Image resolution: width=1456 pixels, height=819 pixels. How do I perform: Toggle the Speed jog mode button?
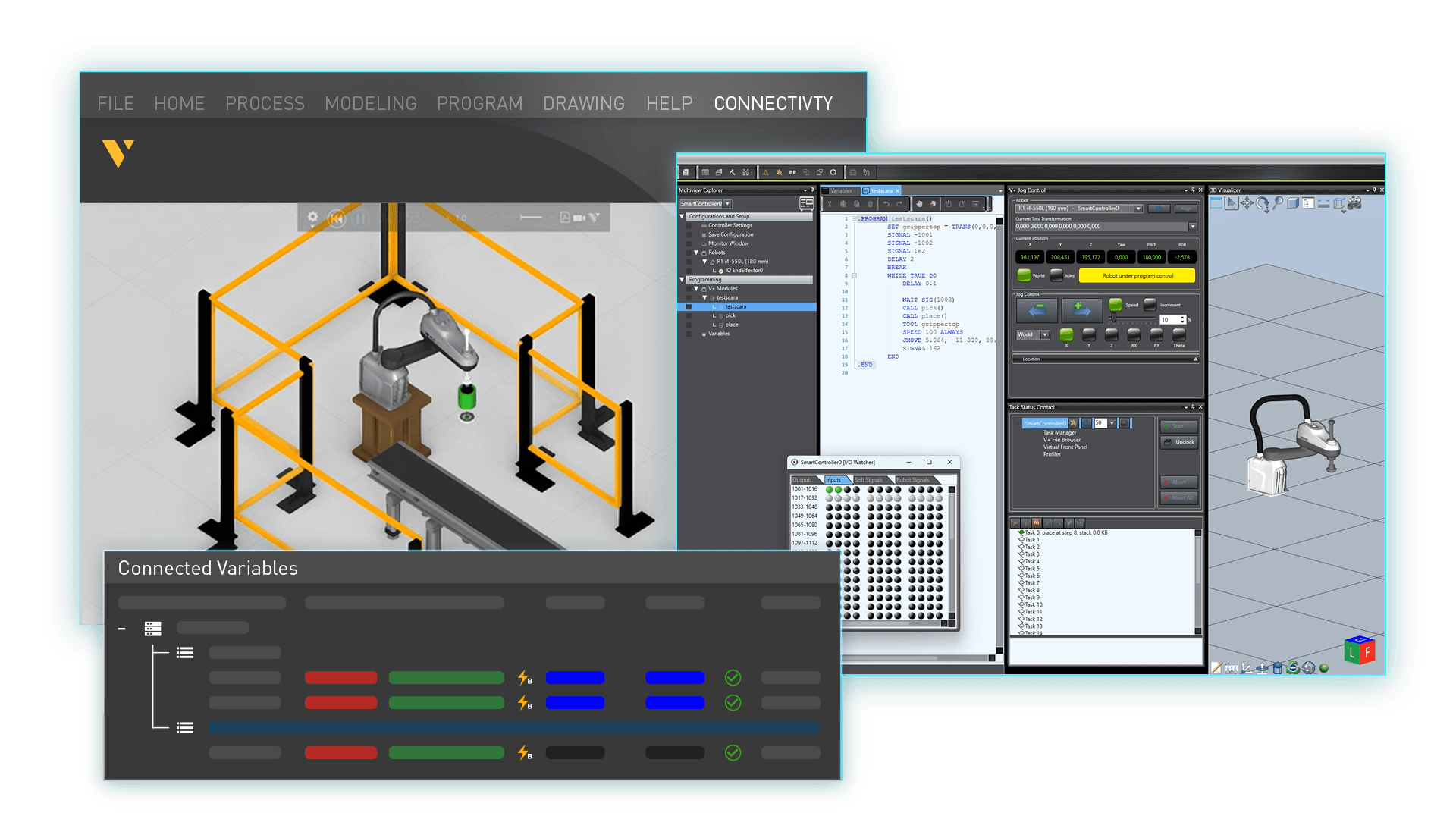click(x=1116, y=305)
